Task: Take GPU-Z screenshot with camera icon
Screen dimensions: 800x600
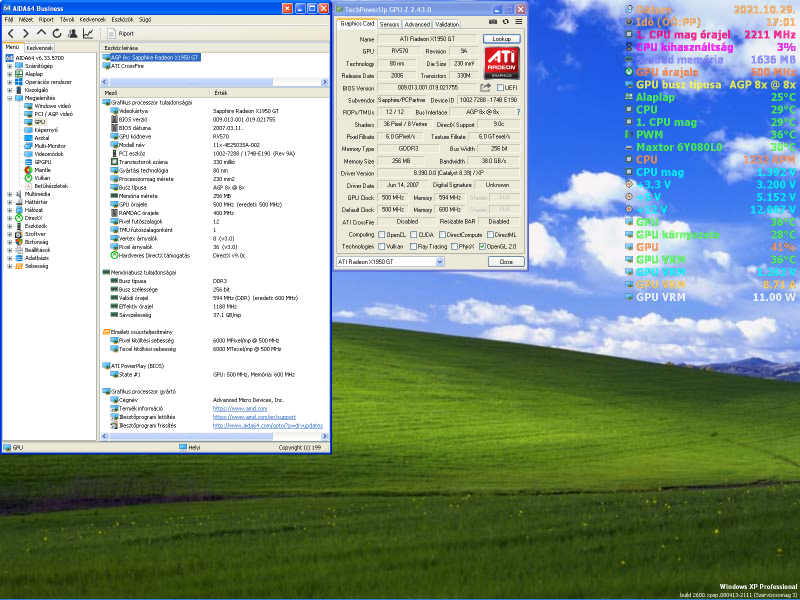Action: (493, 22)
